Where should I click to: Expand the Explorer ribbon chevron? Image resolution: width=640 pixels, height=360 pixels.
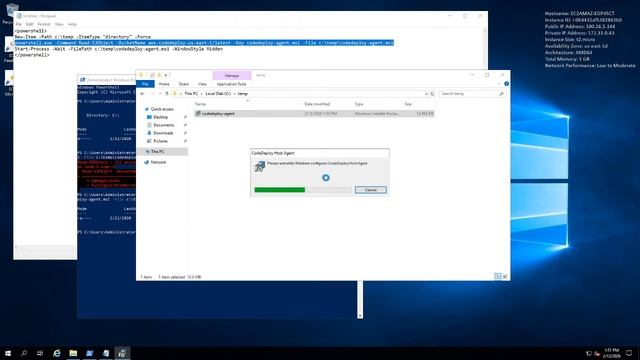[499, 84]
